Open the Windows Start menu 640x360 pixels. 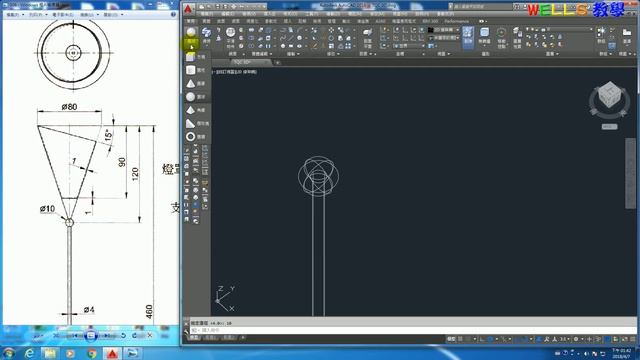(x=9, y=353)
